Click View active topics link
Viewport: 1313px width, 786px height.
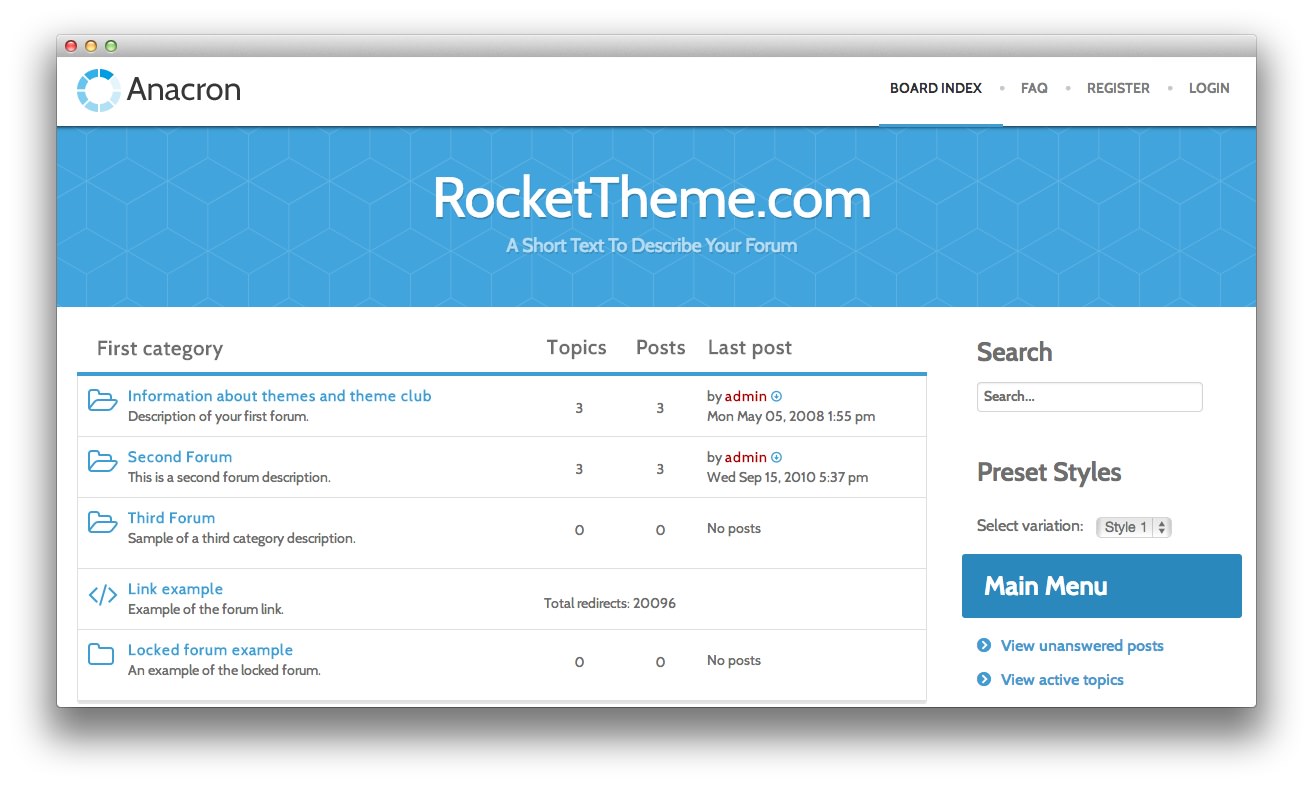pos(1062,680)
